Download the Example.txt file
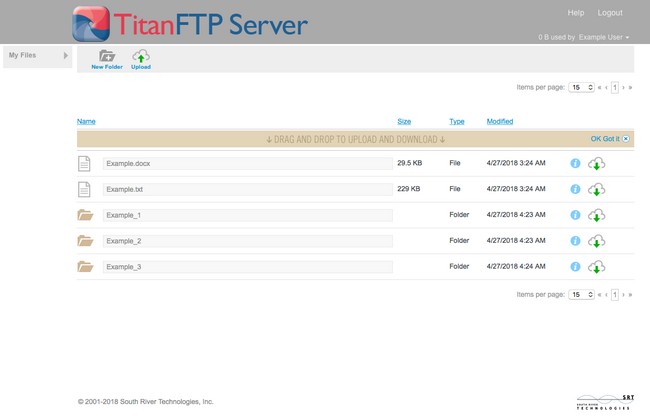The height and width of the screenshot is (420, 650). point(597,189)
